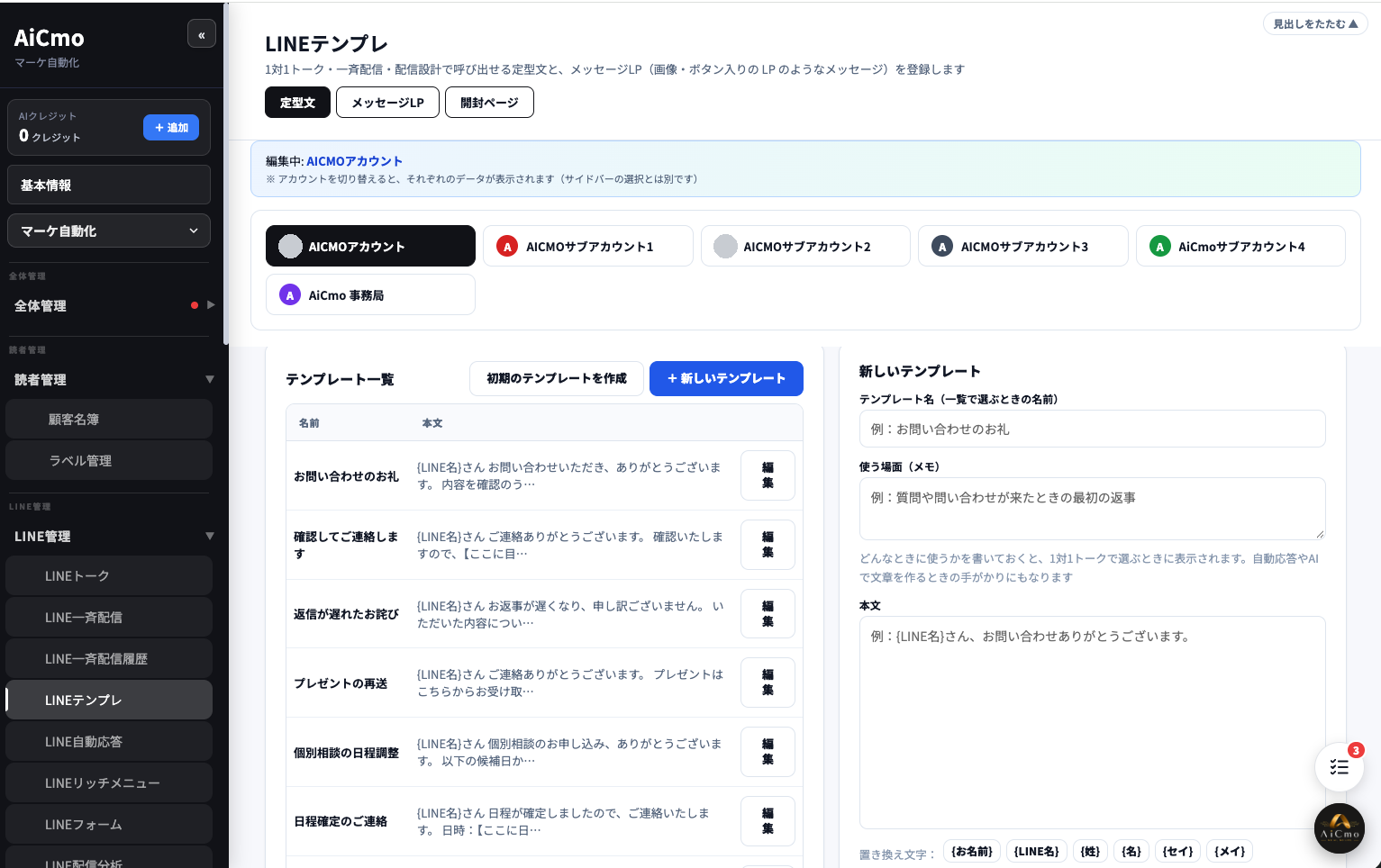This screenshot has height=868, width=1381.
Task: Click the 本文 body text area
Action: pyautogui.click(x=1092, y=722)
